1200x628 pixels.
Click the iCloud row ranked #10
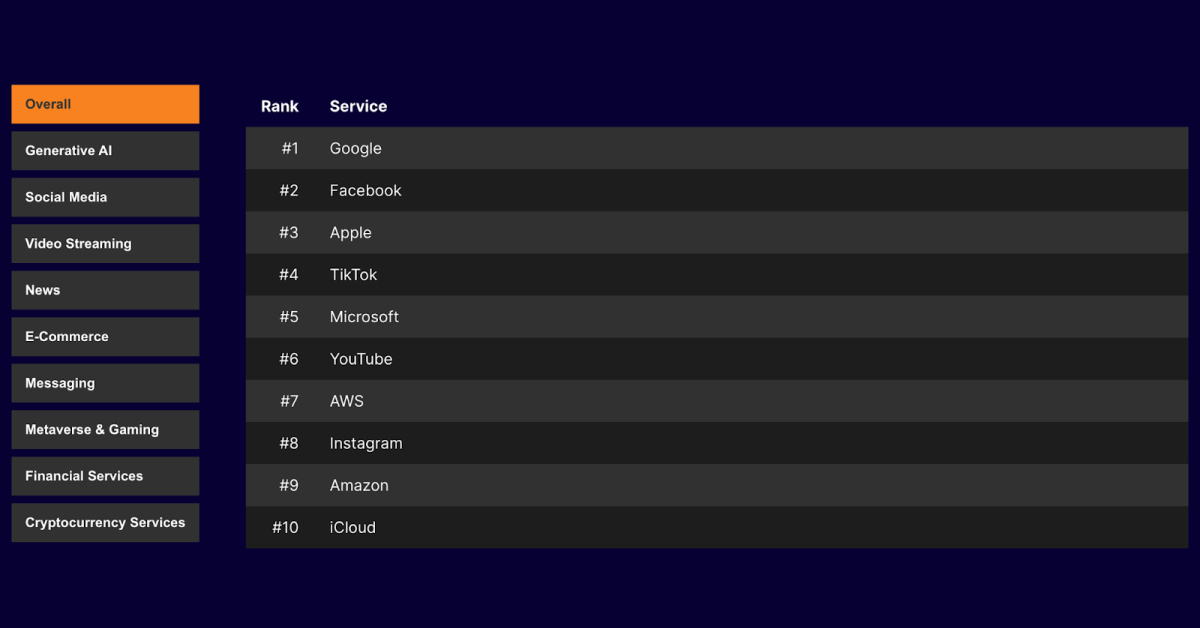pyautogui.click(x=352, y=527)
